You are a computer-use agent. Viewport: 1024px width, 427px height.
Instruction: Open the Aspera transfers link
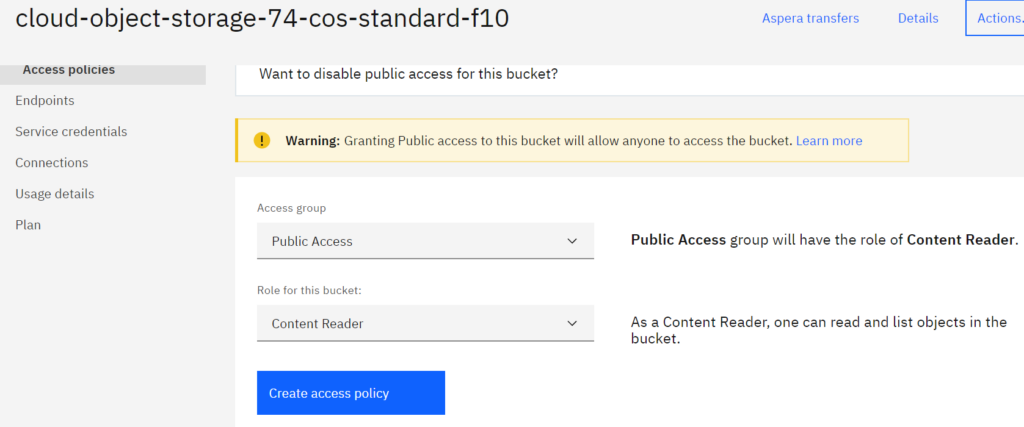(x=810, y=18)
